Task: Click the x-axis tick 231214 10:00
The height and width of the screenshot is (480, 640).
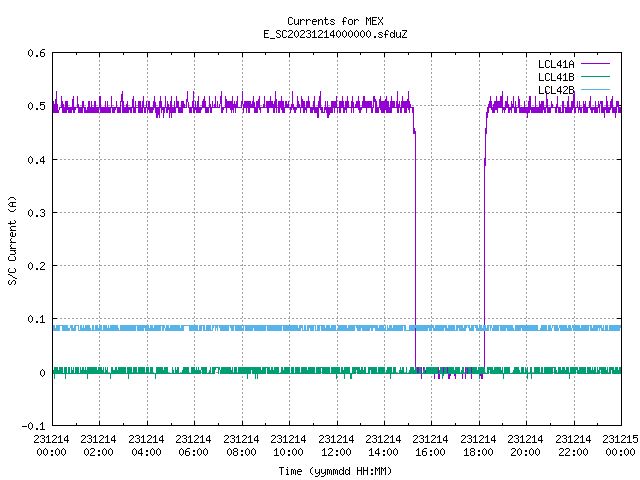Action: point(288,446)
